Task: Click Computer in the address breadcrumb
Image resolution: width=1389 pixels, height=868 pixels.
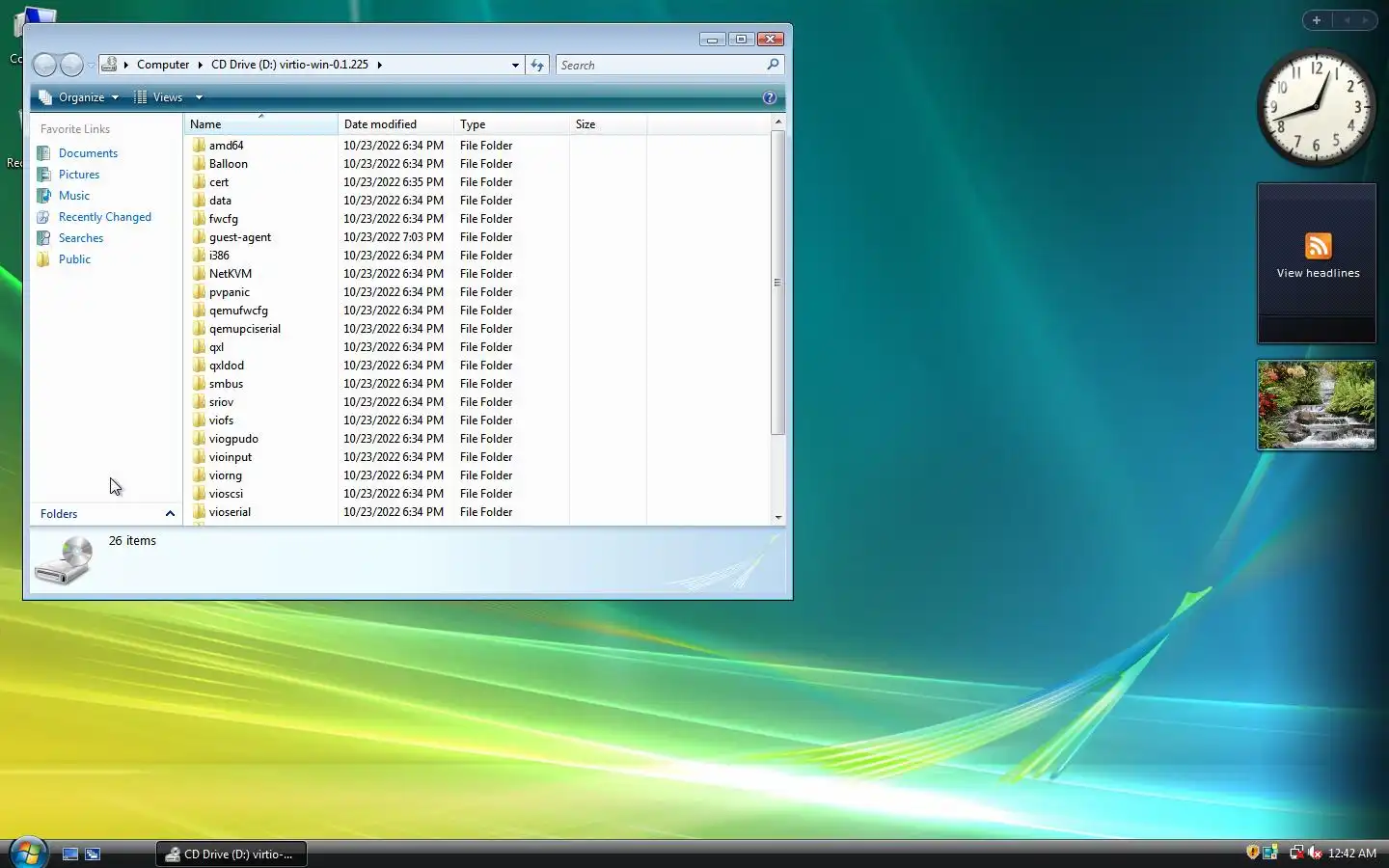Action: coord(163,65)
